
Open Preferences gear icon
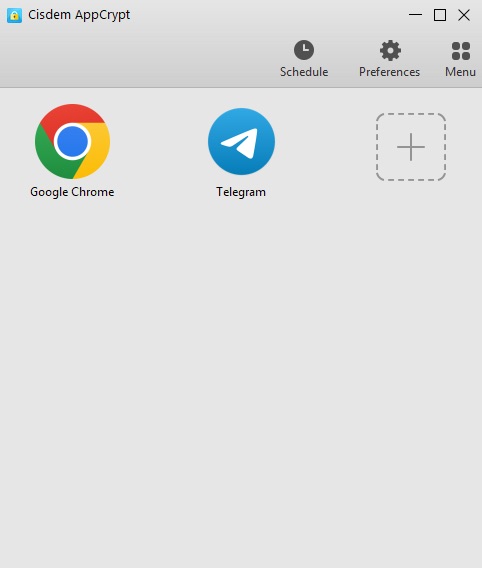(390, 50)
